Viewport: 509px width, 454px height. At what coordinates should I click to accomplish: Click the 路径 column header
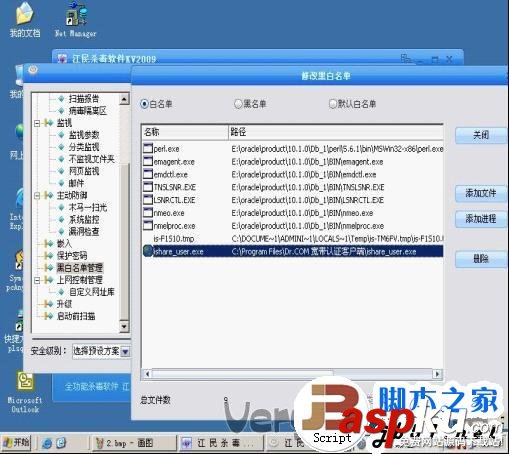tap(336, 132)
